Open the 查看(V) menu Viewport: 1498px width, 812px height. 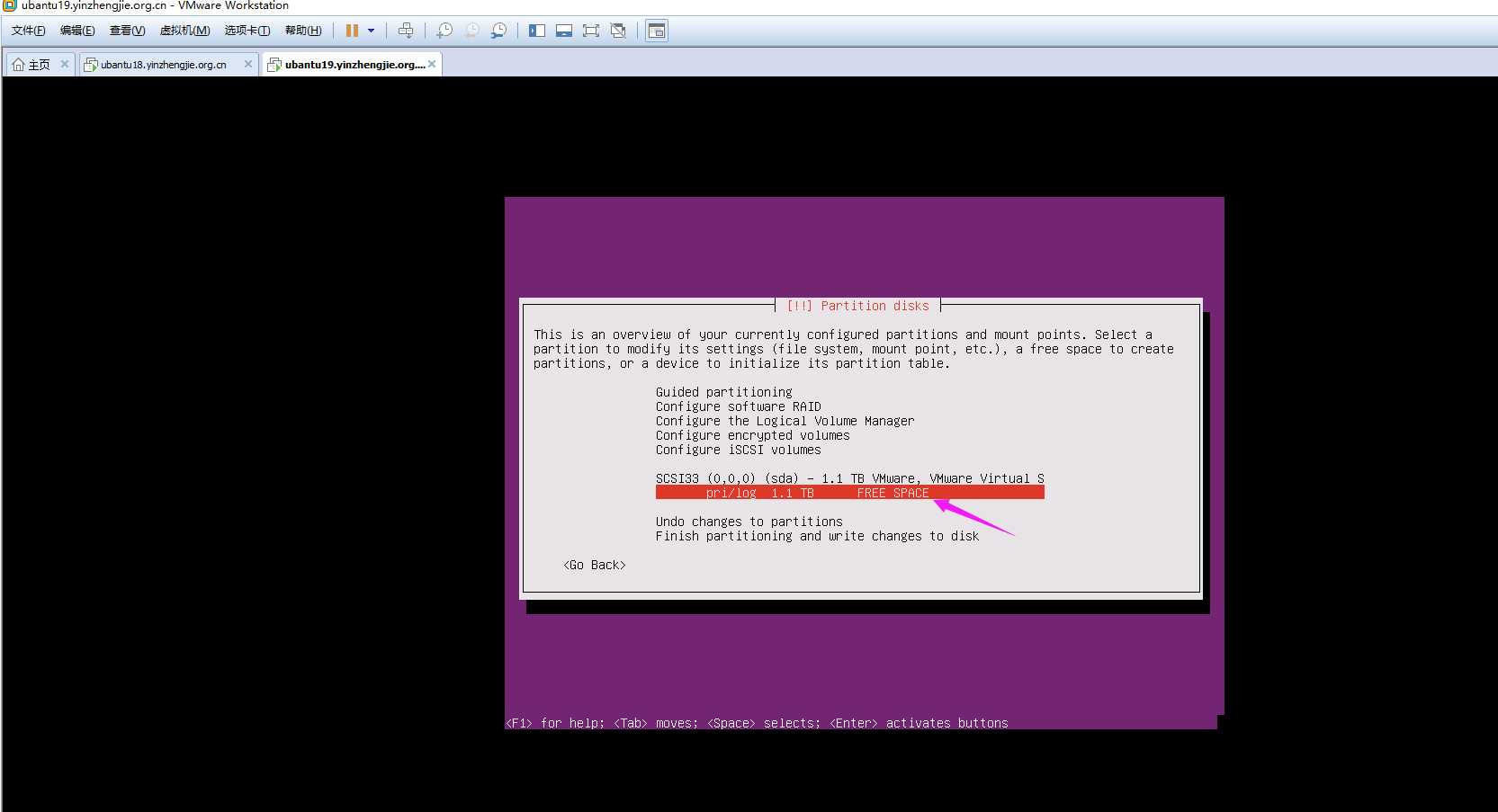127,31
